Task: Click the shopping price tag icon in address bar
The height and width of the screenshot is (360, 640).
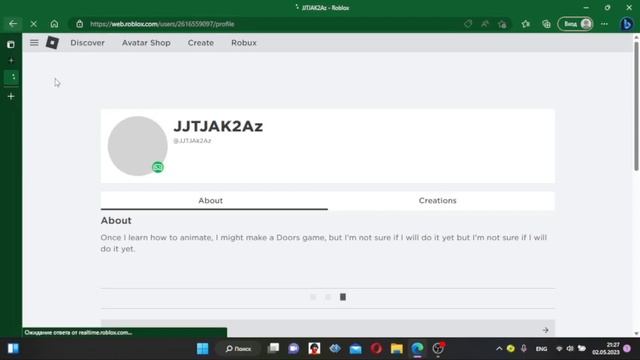Action: coord(468,24)
